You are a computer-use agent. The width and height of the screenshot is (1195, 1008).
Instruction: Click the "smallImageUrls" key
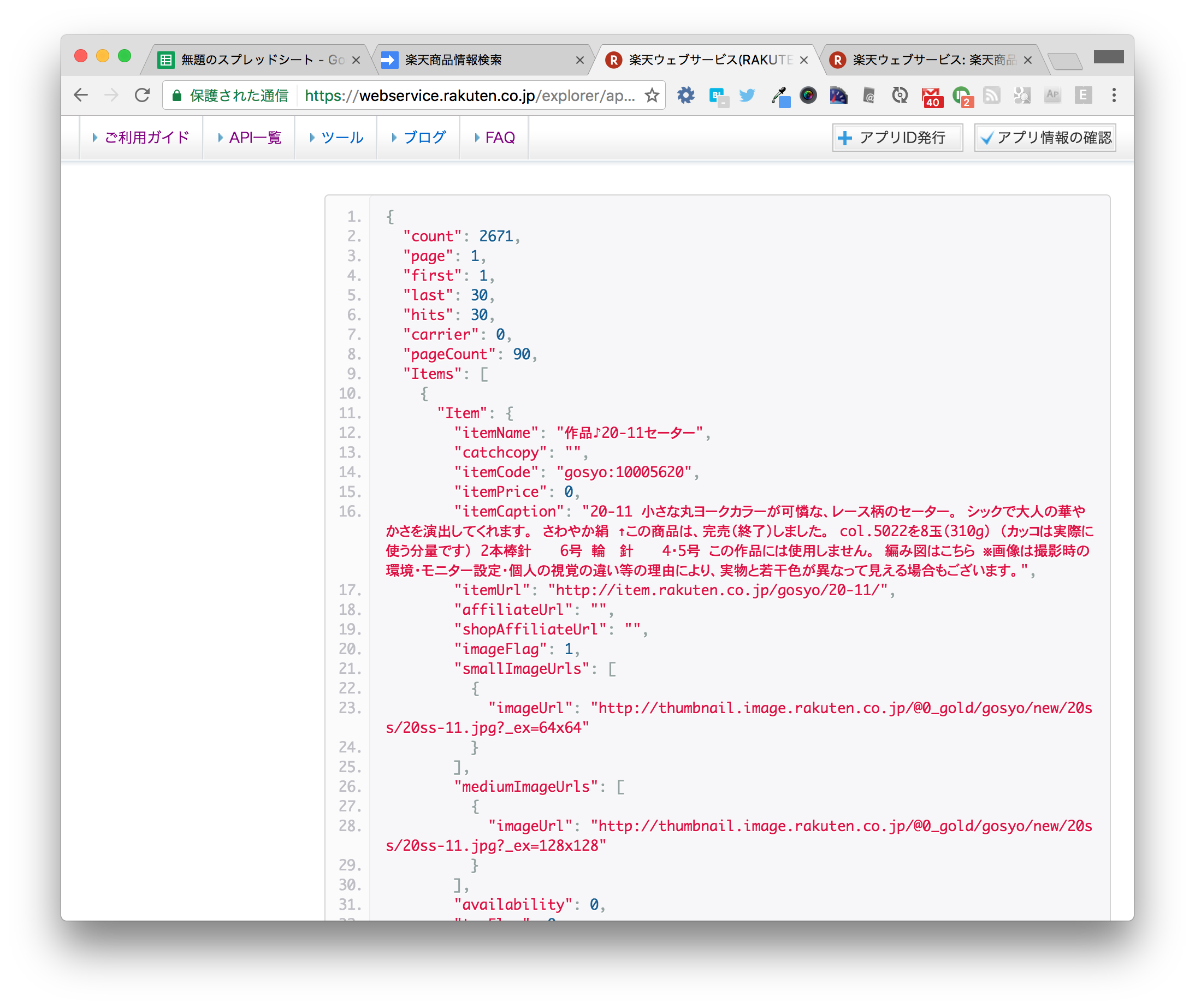pyautogui.click(x=522, y=668)
